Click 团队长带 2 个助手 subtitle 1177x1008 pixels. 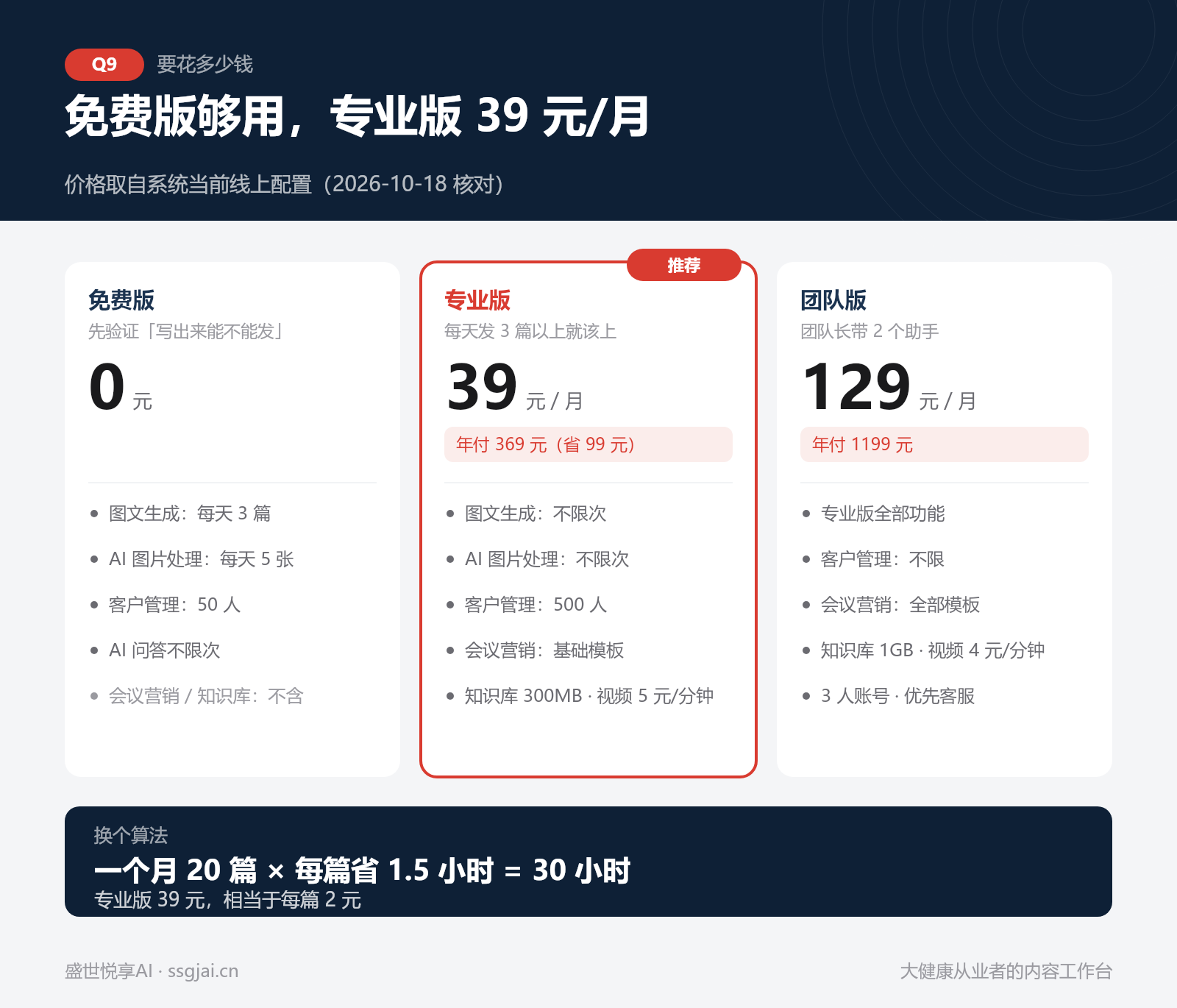tap(870, 331)
